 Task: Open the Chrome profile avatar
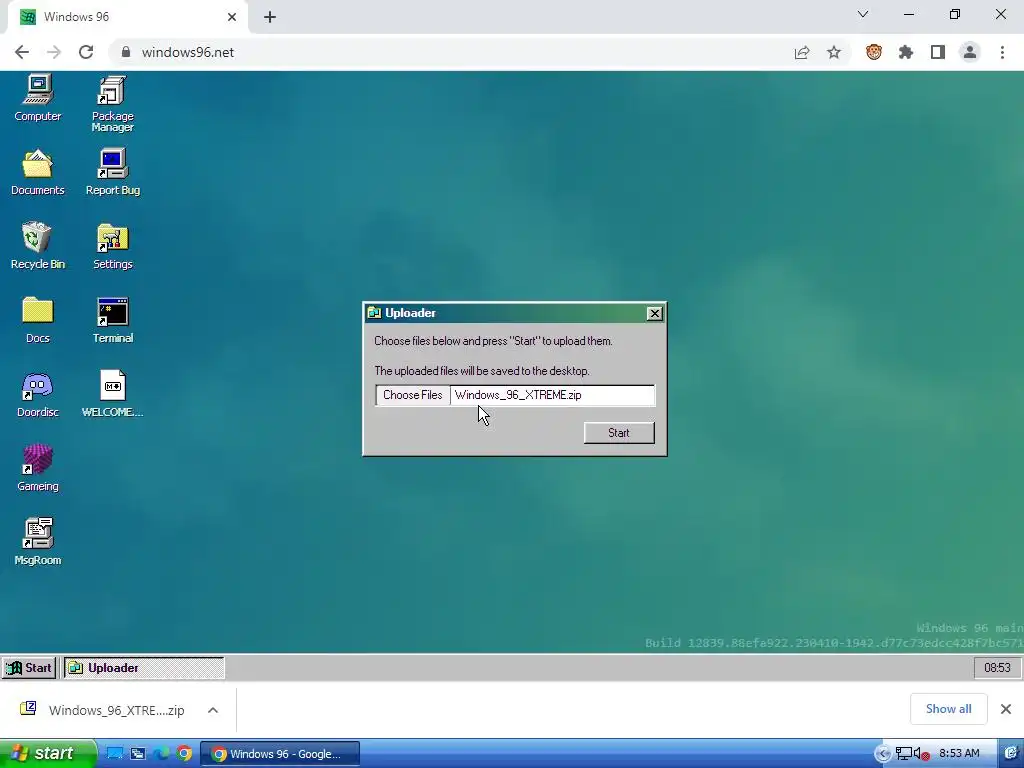(x=970, y=52)
